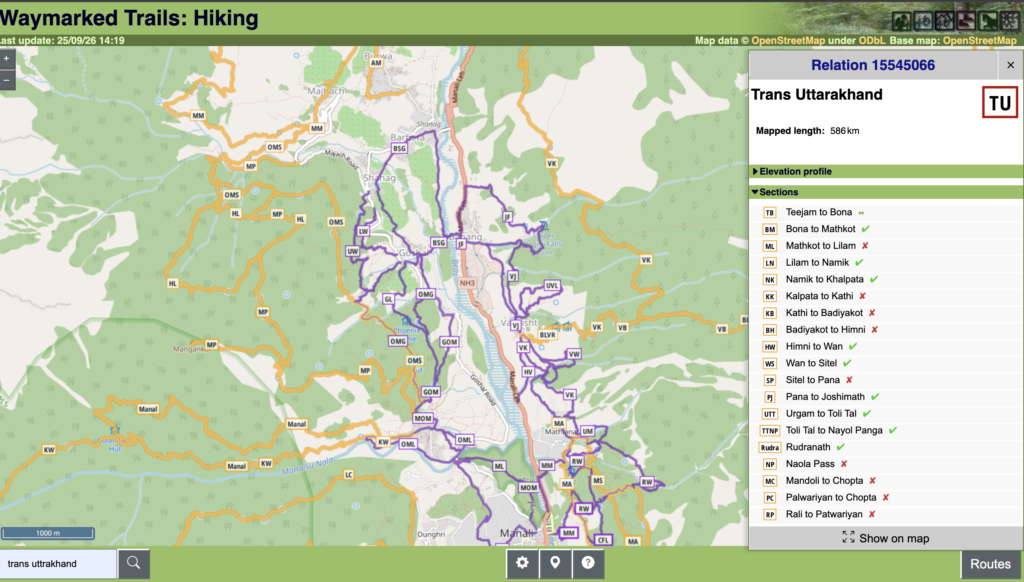This screenshot has width=1024, height=582.
Task: Click the CFL route shield on map
Action: [x=603, y=540]
